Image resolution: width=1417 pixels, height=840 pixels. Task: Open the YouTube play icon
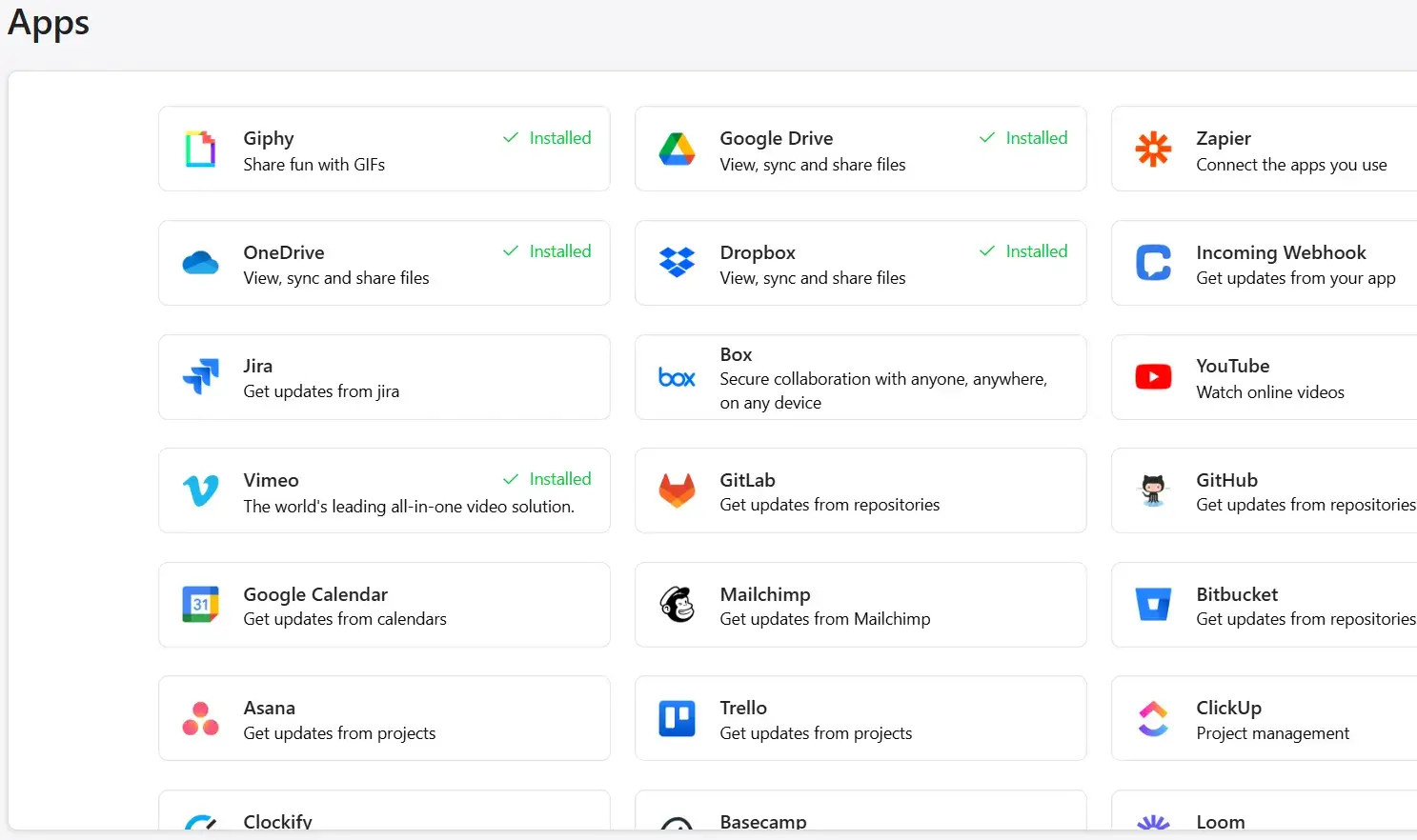(1153, 377)
